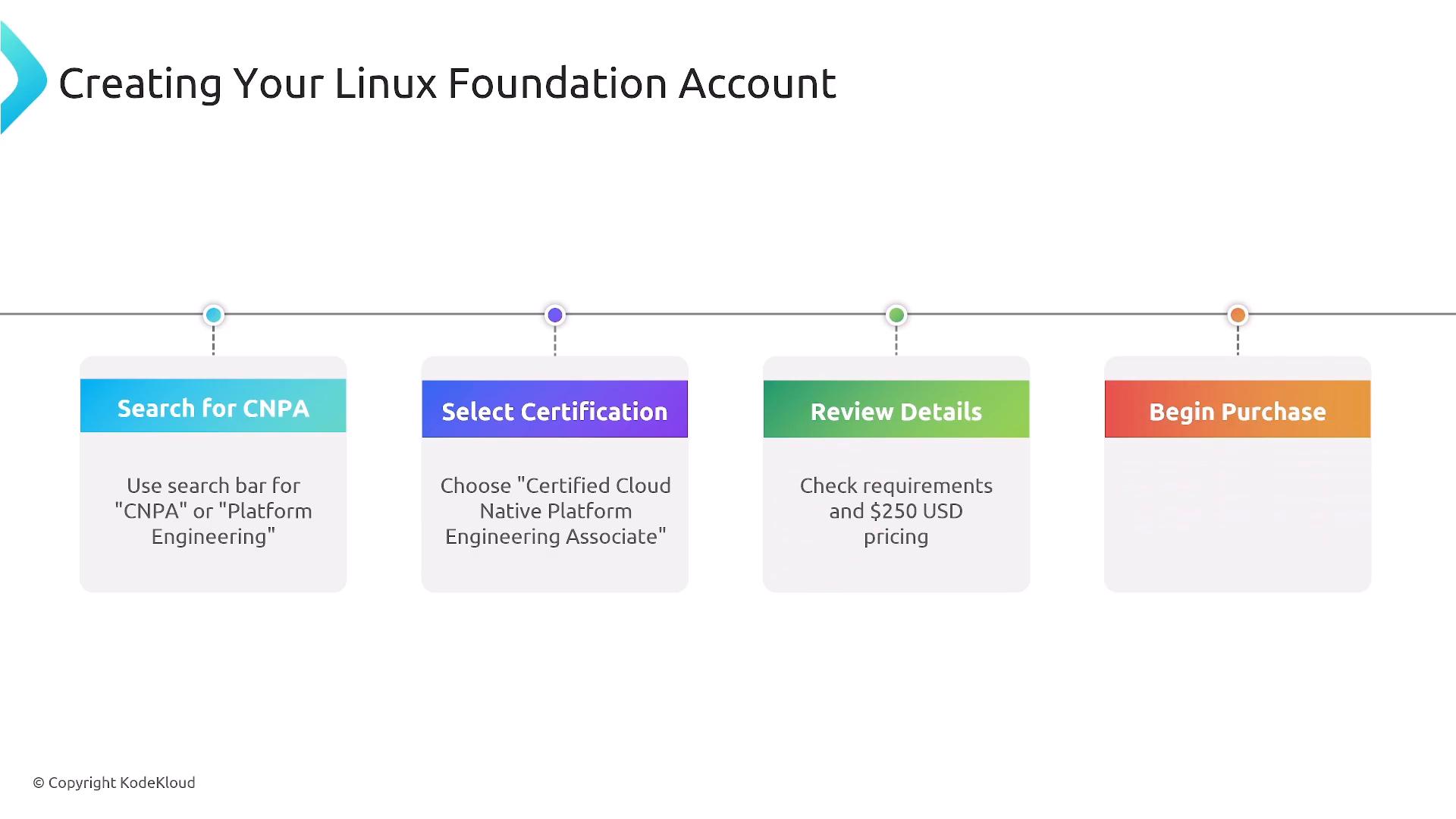
Task: Select the 'Review Details' header
Action: (x=896, y=409)
